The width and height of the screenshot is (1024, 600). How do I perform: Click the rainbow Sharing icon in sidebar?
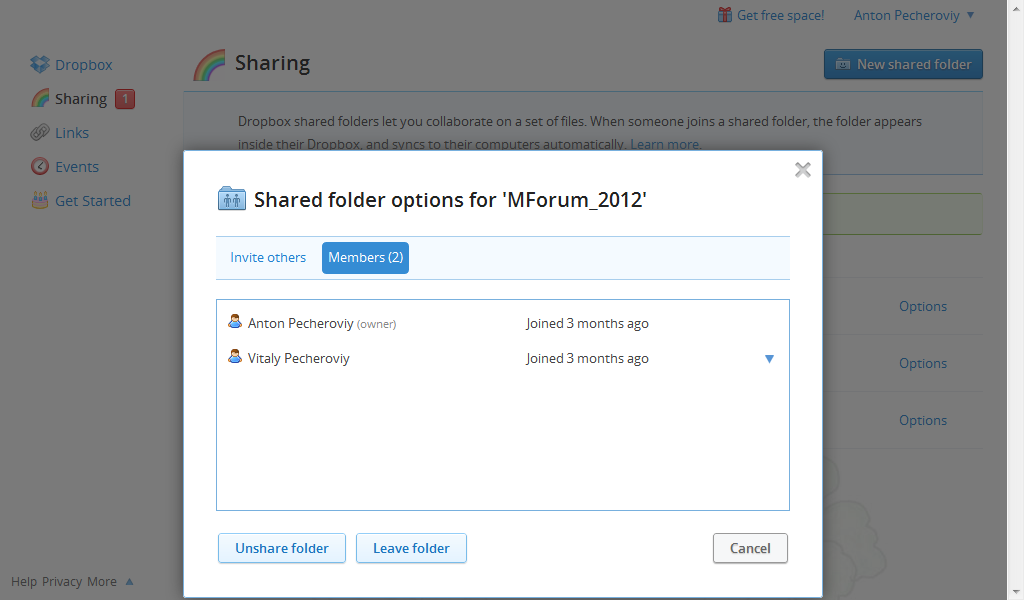40,99
